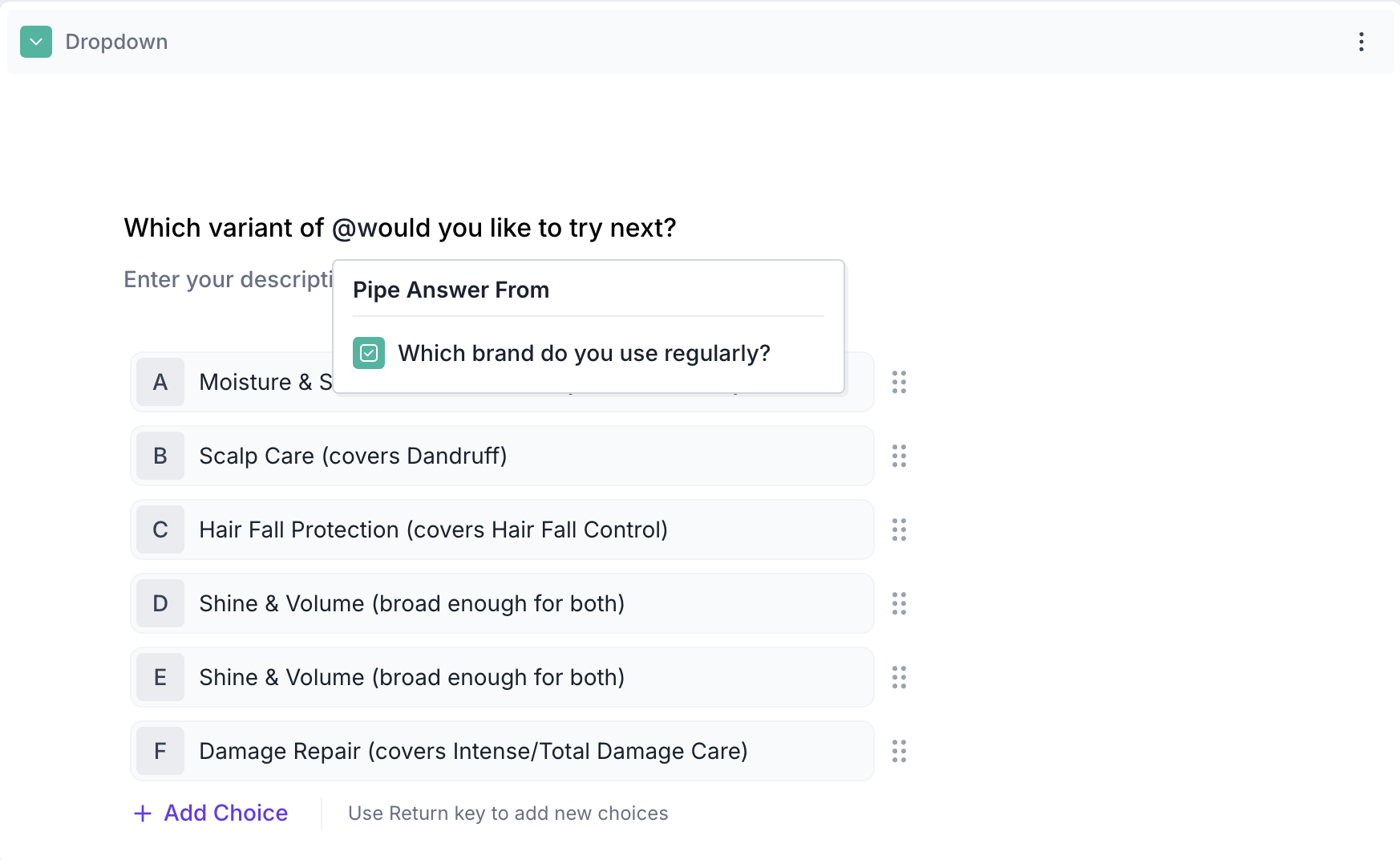Image resolution: width=1400 pixels, height=860 pixels.
Task: Click the green Dropdown question type icon
Action: (36, 42)
